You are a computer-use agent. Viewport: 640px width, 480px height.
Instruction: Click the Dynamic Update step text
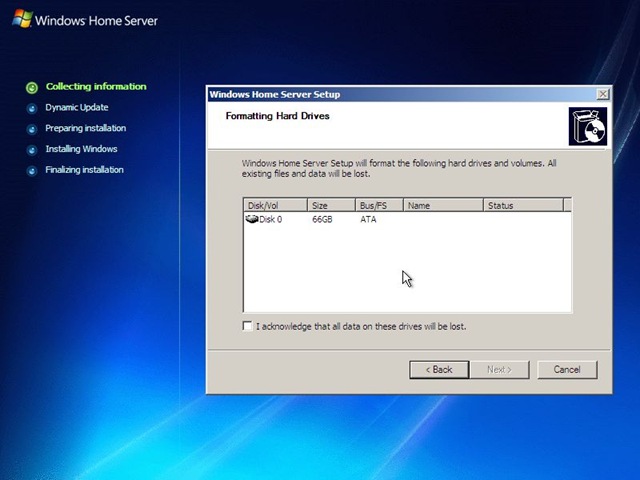(77, 107)
